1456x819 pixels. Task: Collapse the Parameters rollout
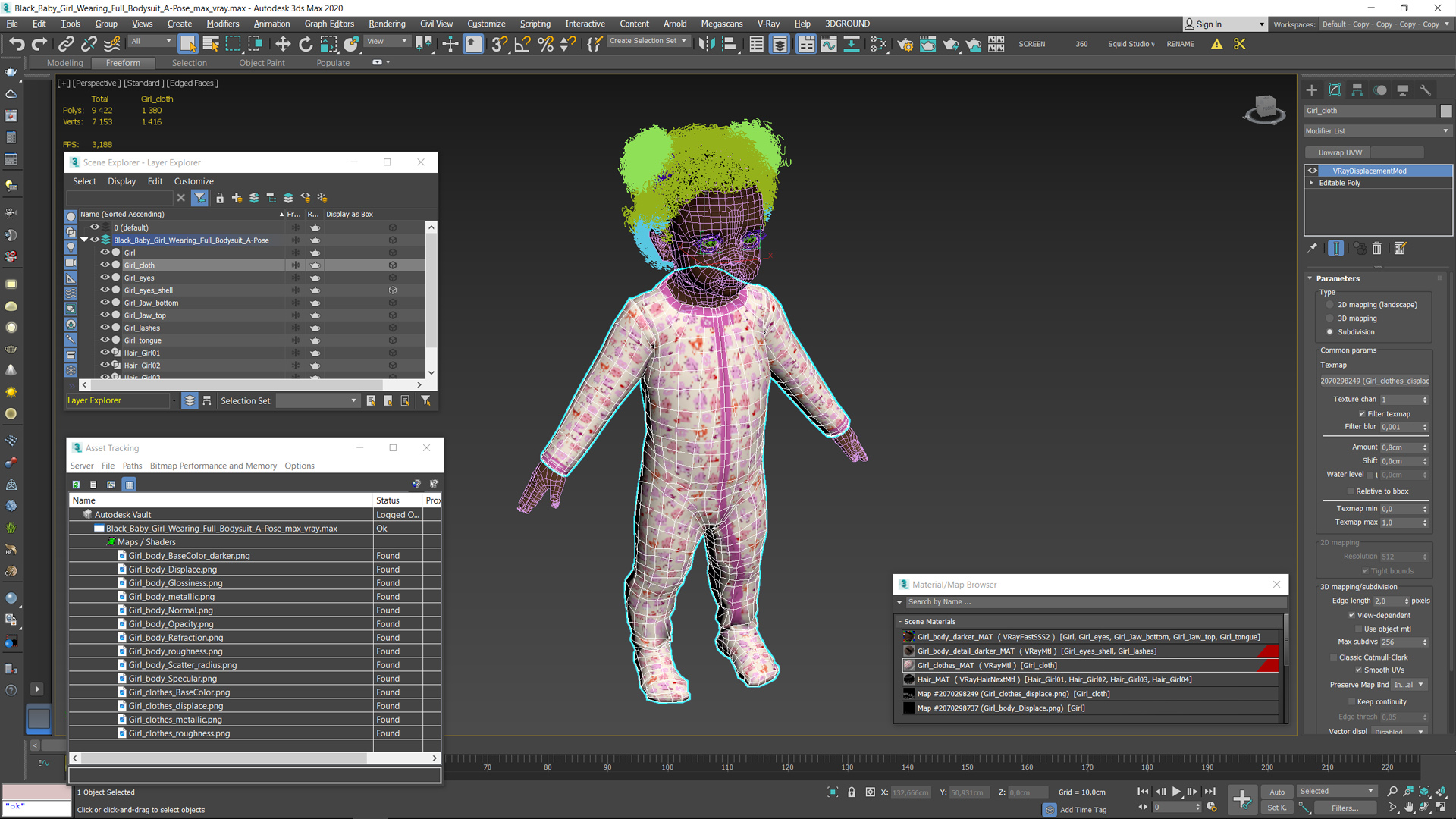[x=1309, y=278]
